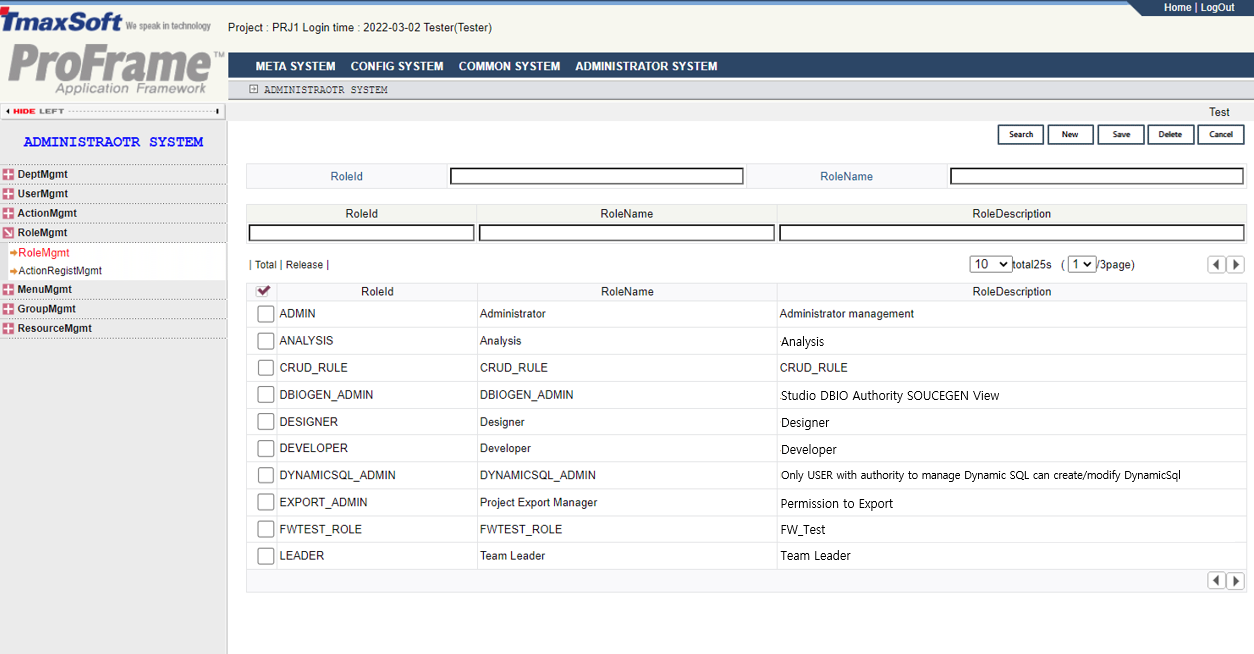Click the TmaxSoft logo
Image resolution: width=1254 pixels, height=654 pixels.
pyautogui.click(x=62, y=21)
